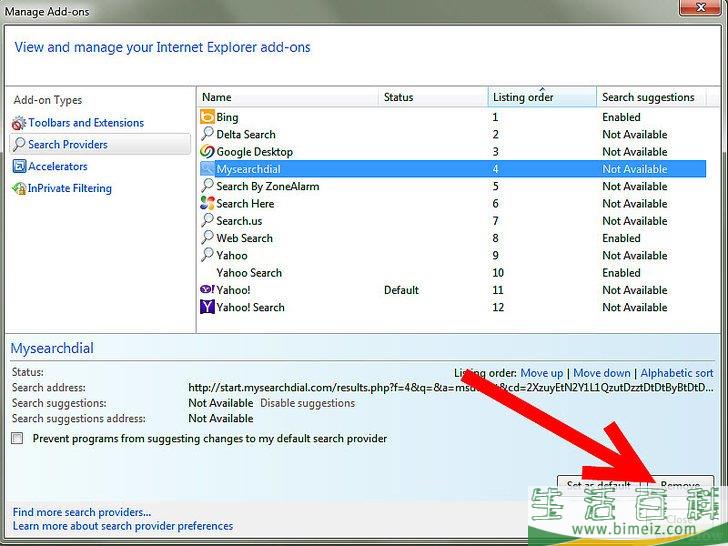
Task: Click listing order 11 in Yahoo! row
Action: (498, 290)
